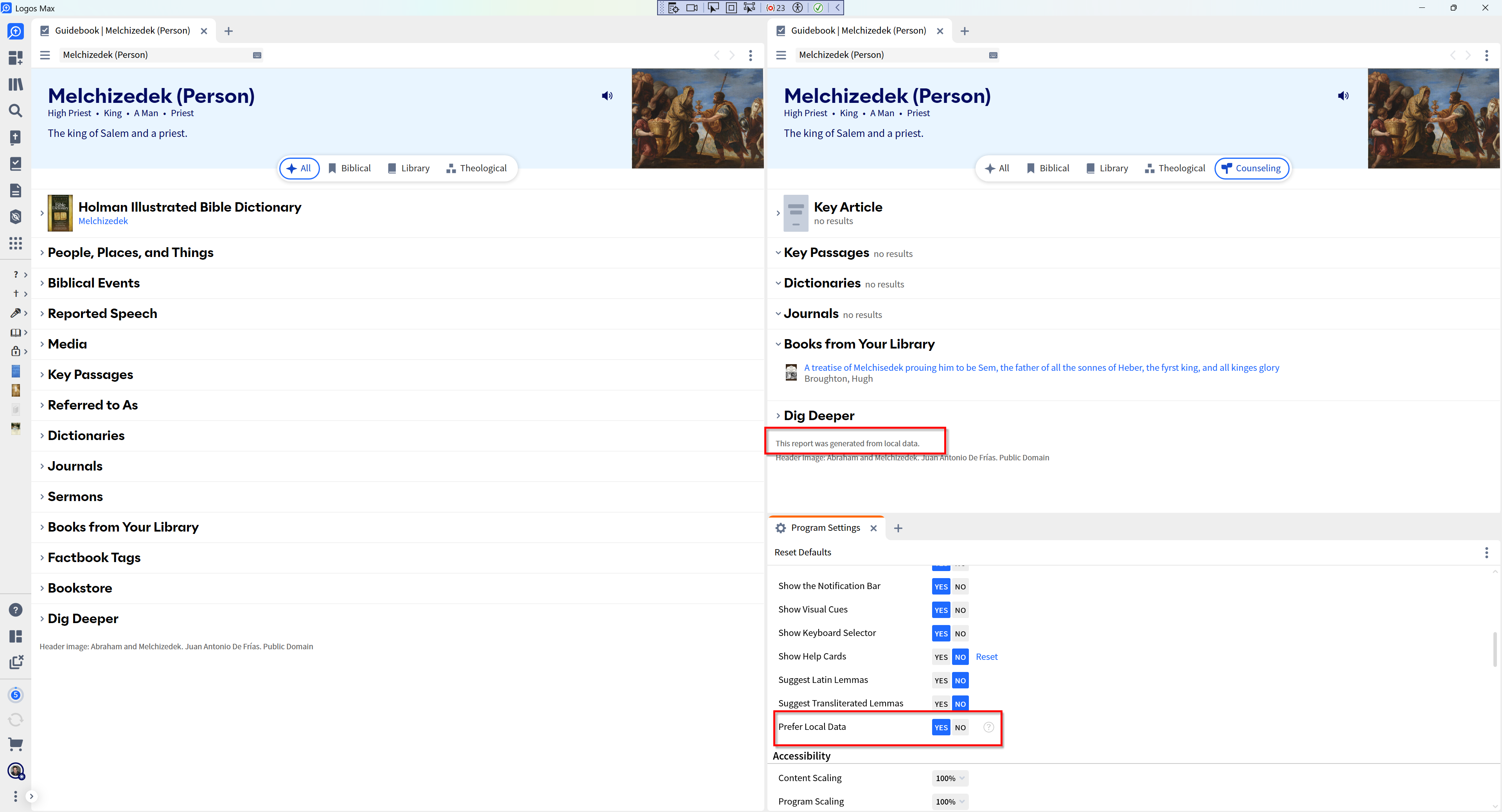This screenshot has width=1502, height=812.
Task: Set Show the Notification Bar to NO
Action: tap(960, 586)
